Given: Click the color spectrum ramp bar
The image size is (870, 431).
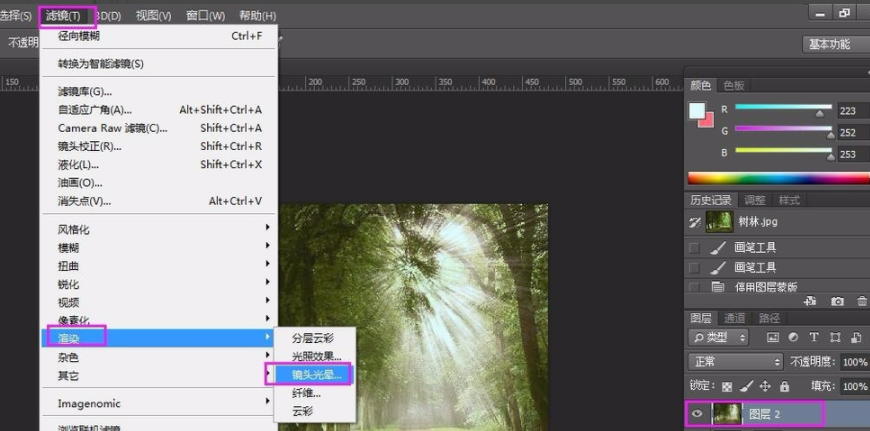Looking at the screenshot, I should pyautogui.click(x=777, y=178).
